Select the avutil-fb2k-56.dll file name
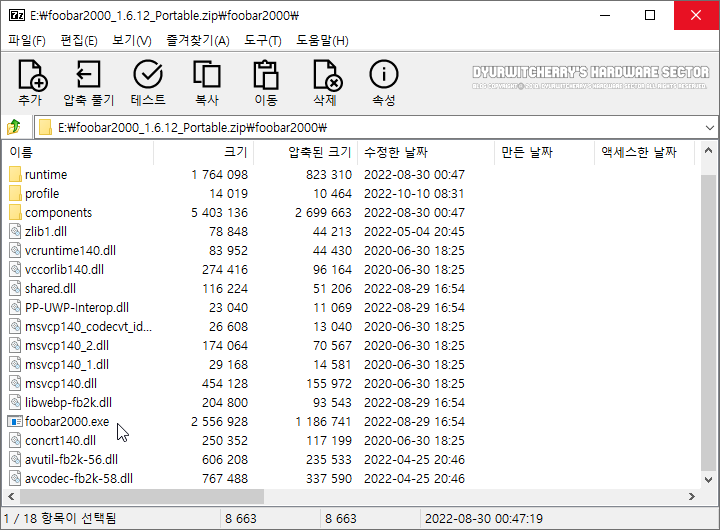720x530 pixels. [x=71, y=460]
